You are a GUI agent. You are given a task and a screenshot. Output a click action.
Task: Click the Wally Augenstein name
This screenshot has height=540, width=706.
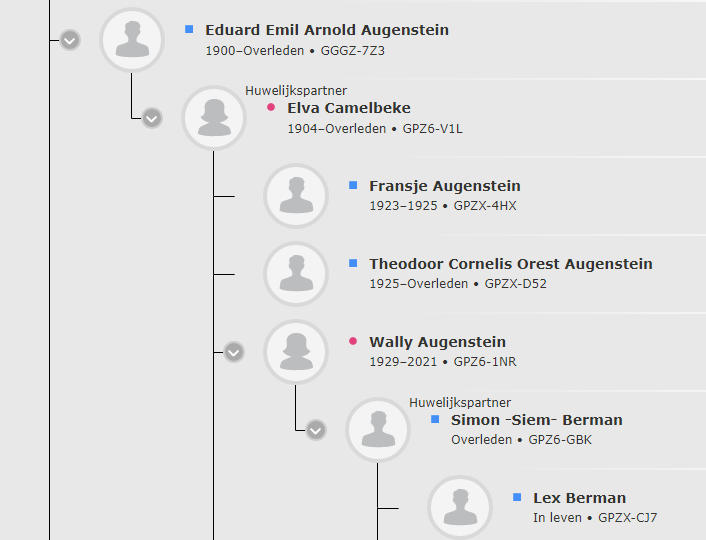click(438, 342)
